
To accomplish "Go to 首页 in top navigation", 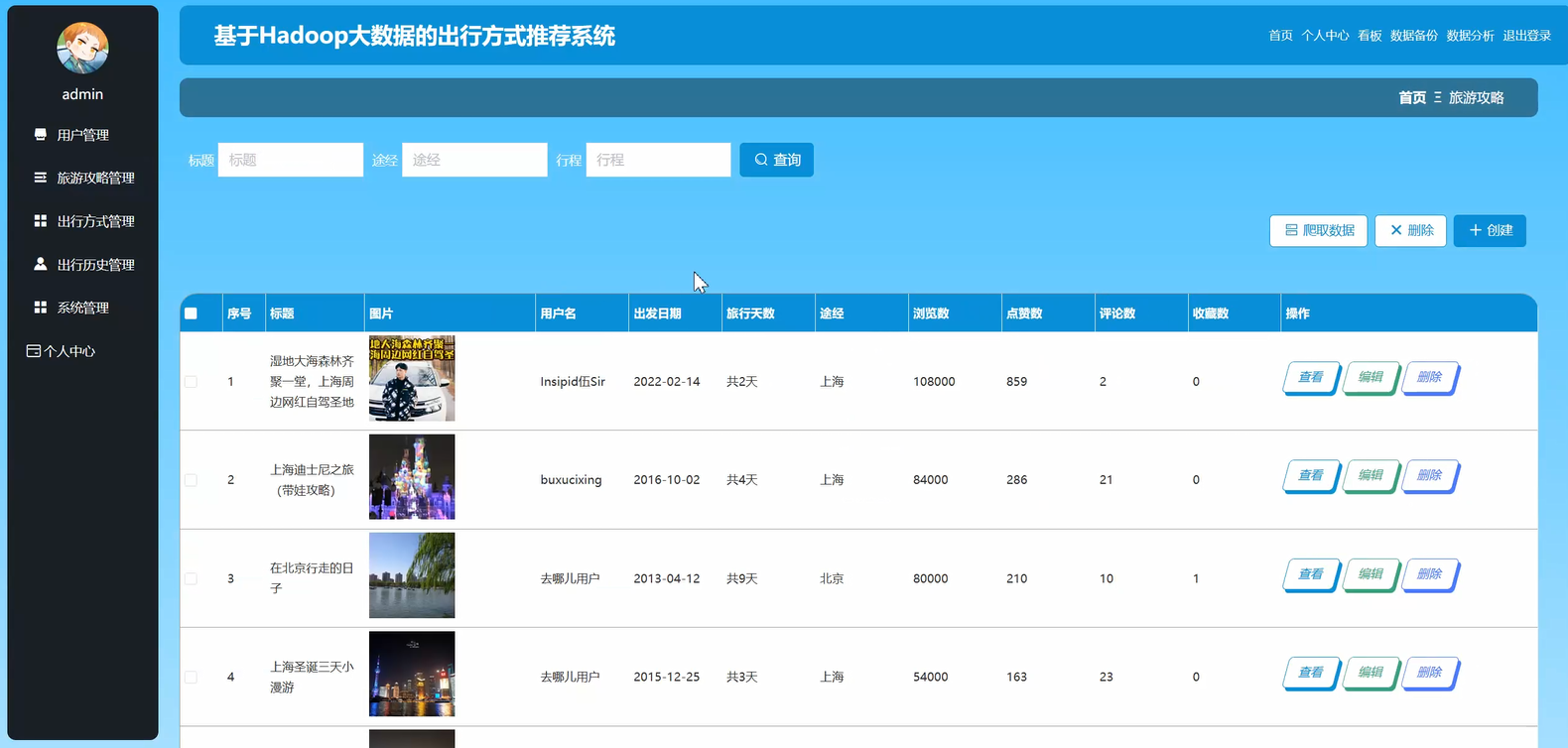I will click(1280, 36).
